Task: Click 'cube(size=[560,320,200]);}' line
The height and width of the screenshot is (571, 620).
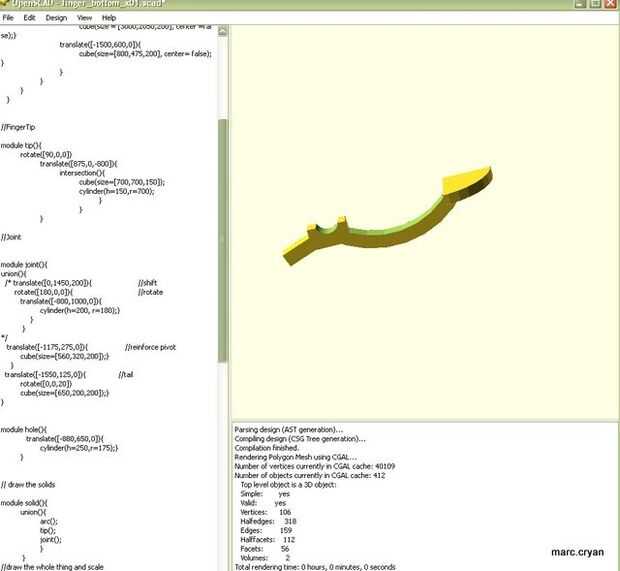Action: (x=65, y=356)
